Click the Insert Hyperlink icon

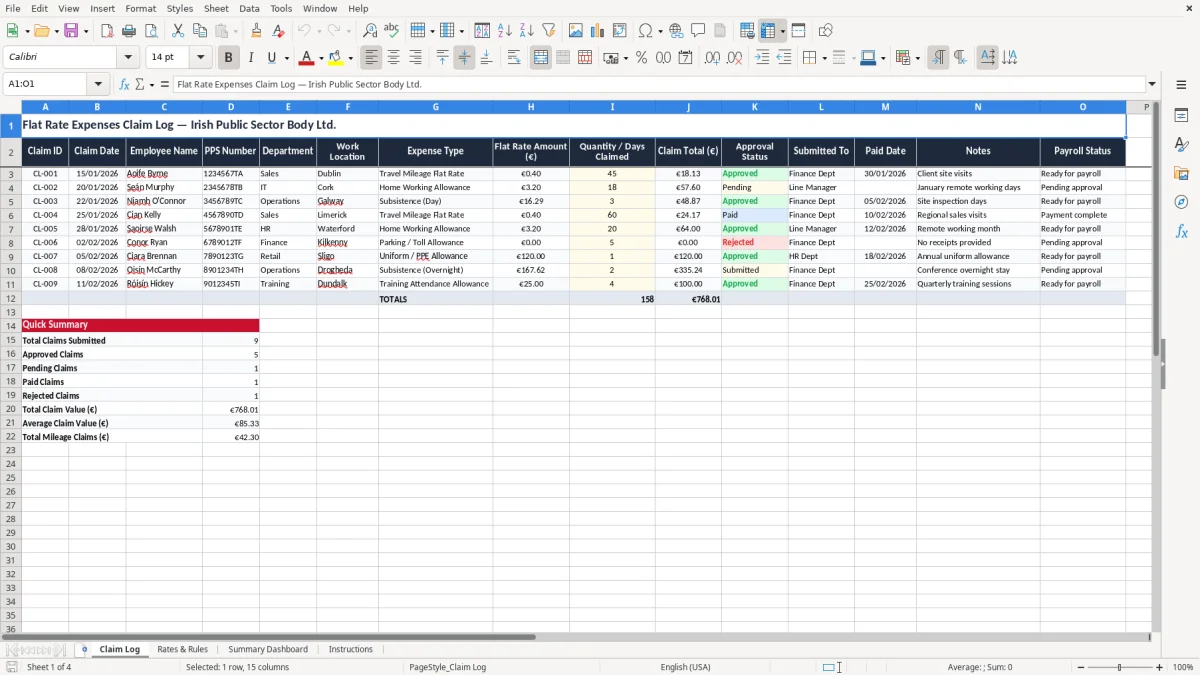click(676, 31)
